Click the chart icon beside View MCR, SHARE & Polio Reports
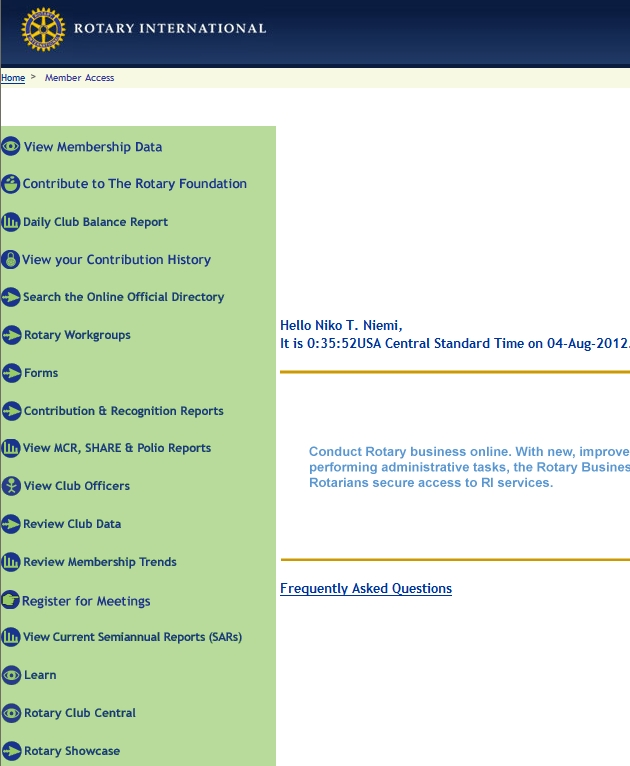The height and width of the screenshot is (766, 630). pyautogui.click(x=11, y=448)
